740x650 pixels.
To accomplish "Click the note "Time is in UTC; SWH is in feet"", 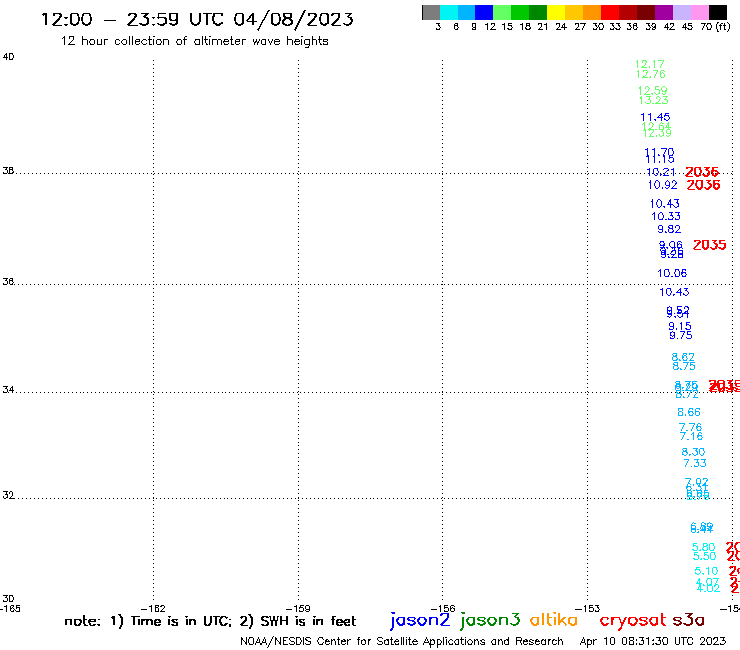I will (210, 621).
